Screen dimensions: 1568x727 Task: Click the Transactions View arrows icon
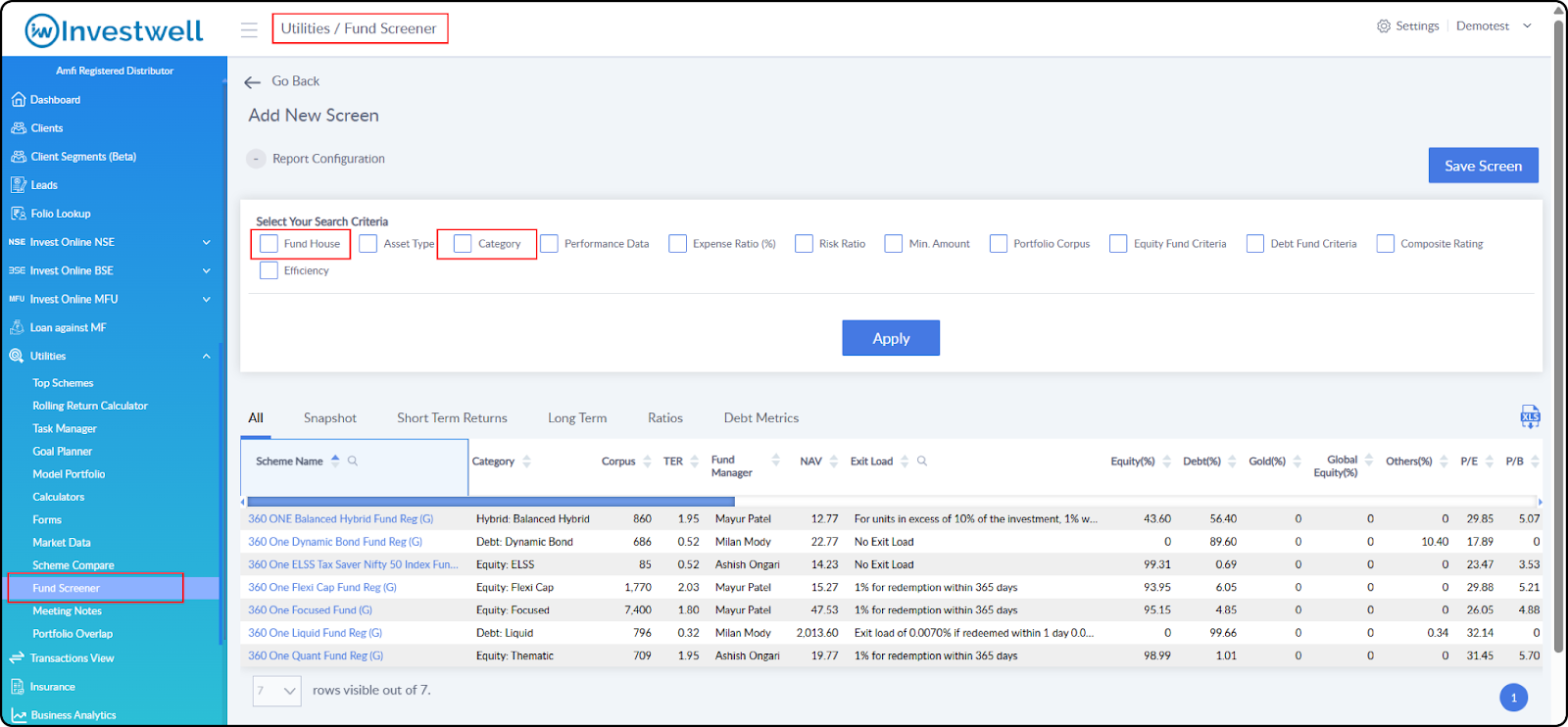pyautogui.click(x=17, y=658)
